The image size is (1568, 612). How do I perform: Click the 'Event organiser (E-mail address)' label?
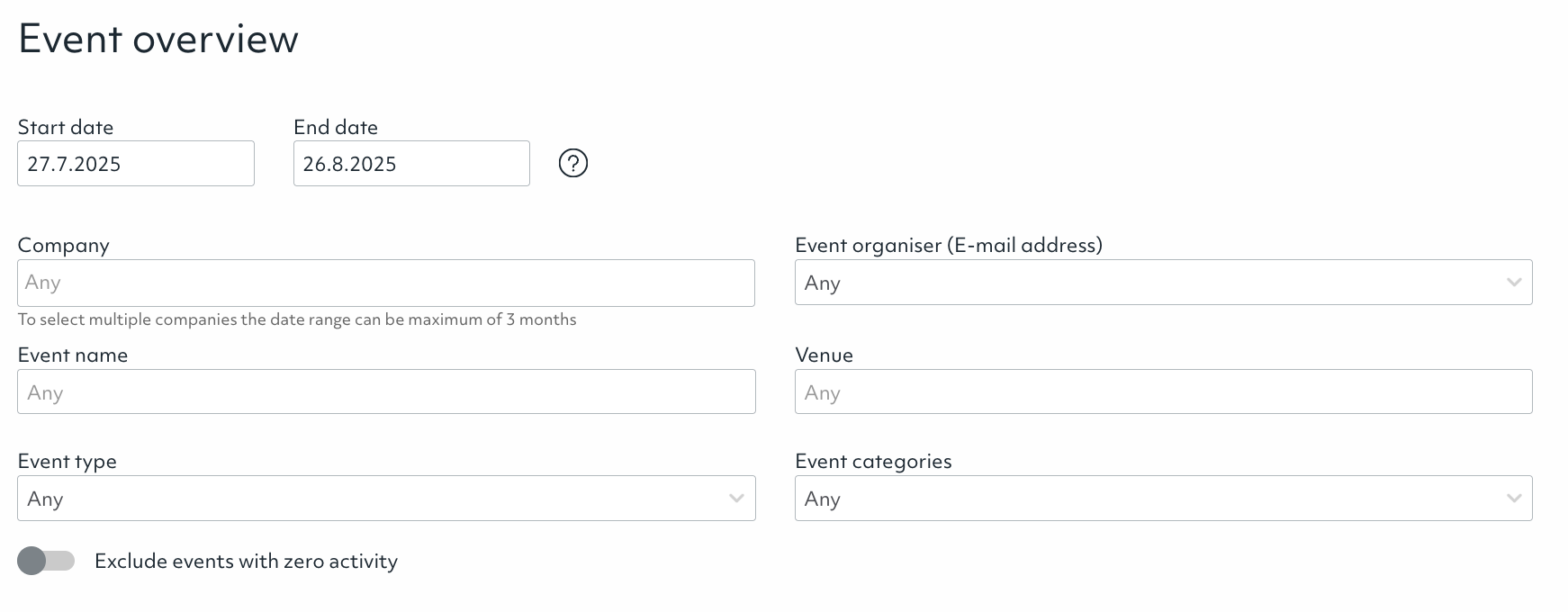pos(949,246)
